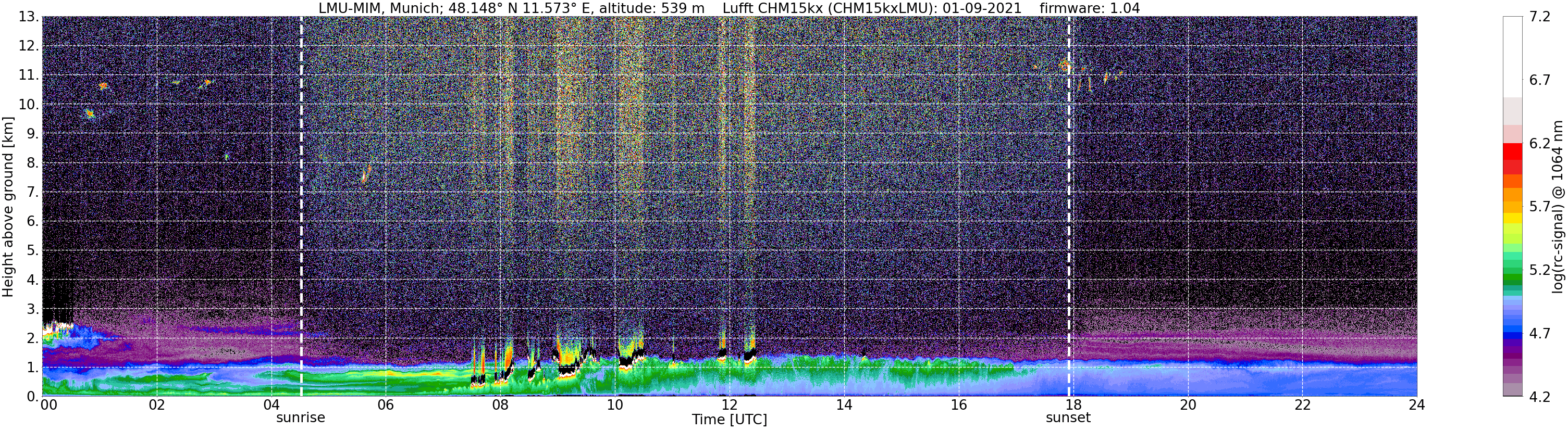The image size is (1568, 430).
Task: Click the x-axis tick label 22
Action: click(1303, 405)
